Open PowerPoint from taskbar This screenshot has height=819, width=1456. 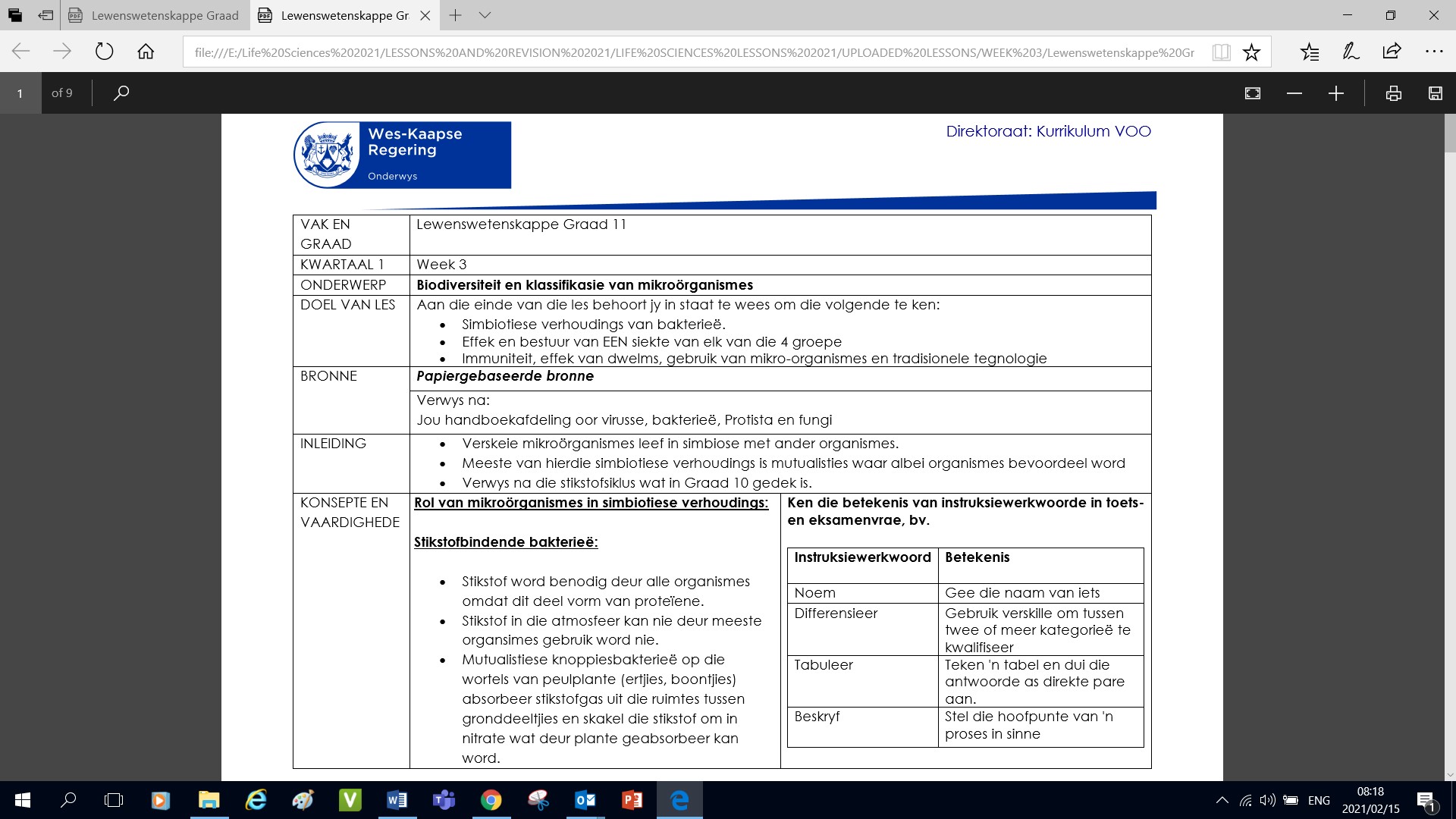[x=632, y=800]
